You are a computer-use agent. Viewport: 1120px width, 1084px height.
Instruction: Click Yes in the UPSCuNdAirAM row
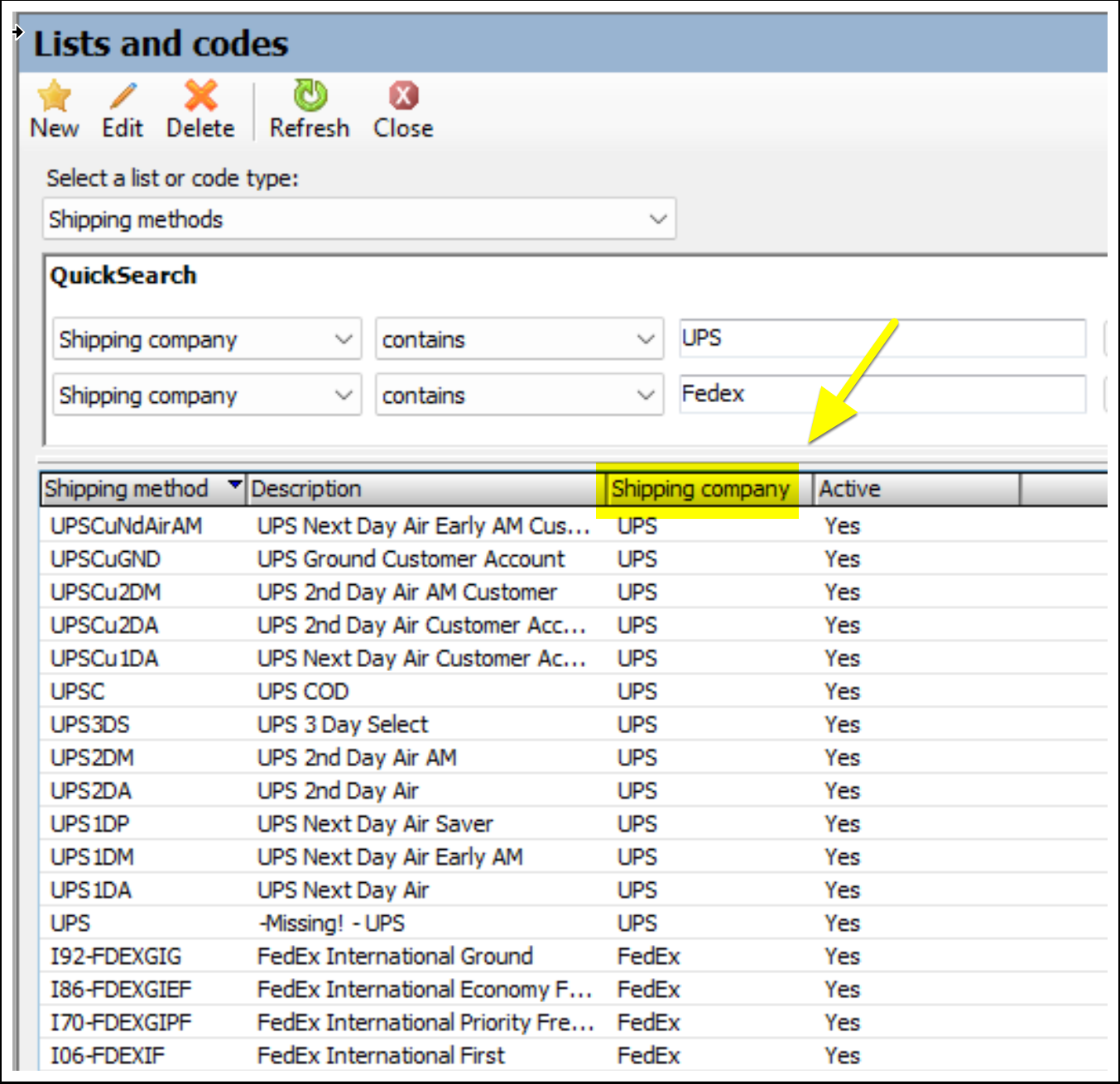click(x=843, y=526)
